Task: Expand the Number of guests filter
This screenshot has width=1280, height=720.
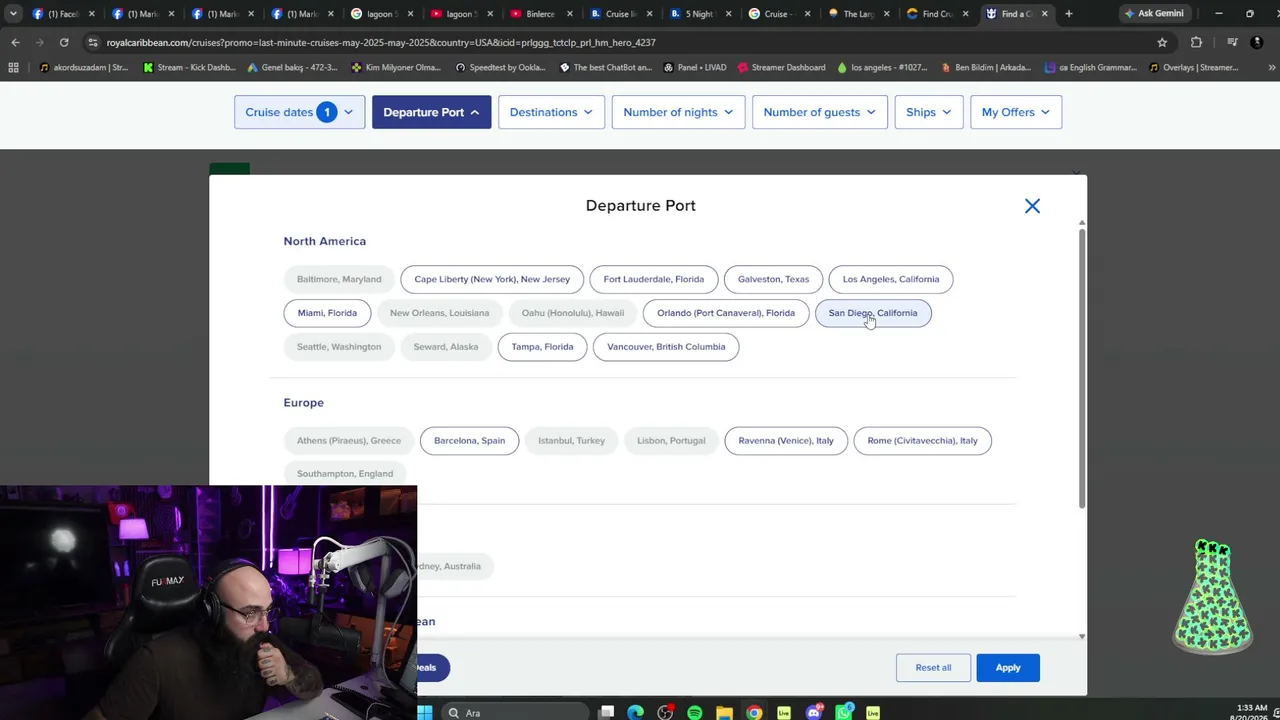Action: click(x=820, y=112)
